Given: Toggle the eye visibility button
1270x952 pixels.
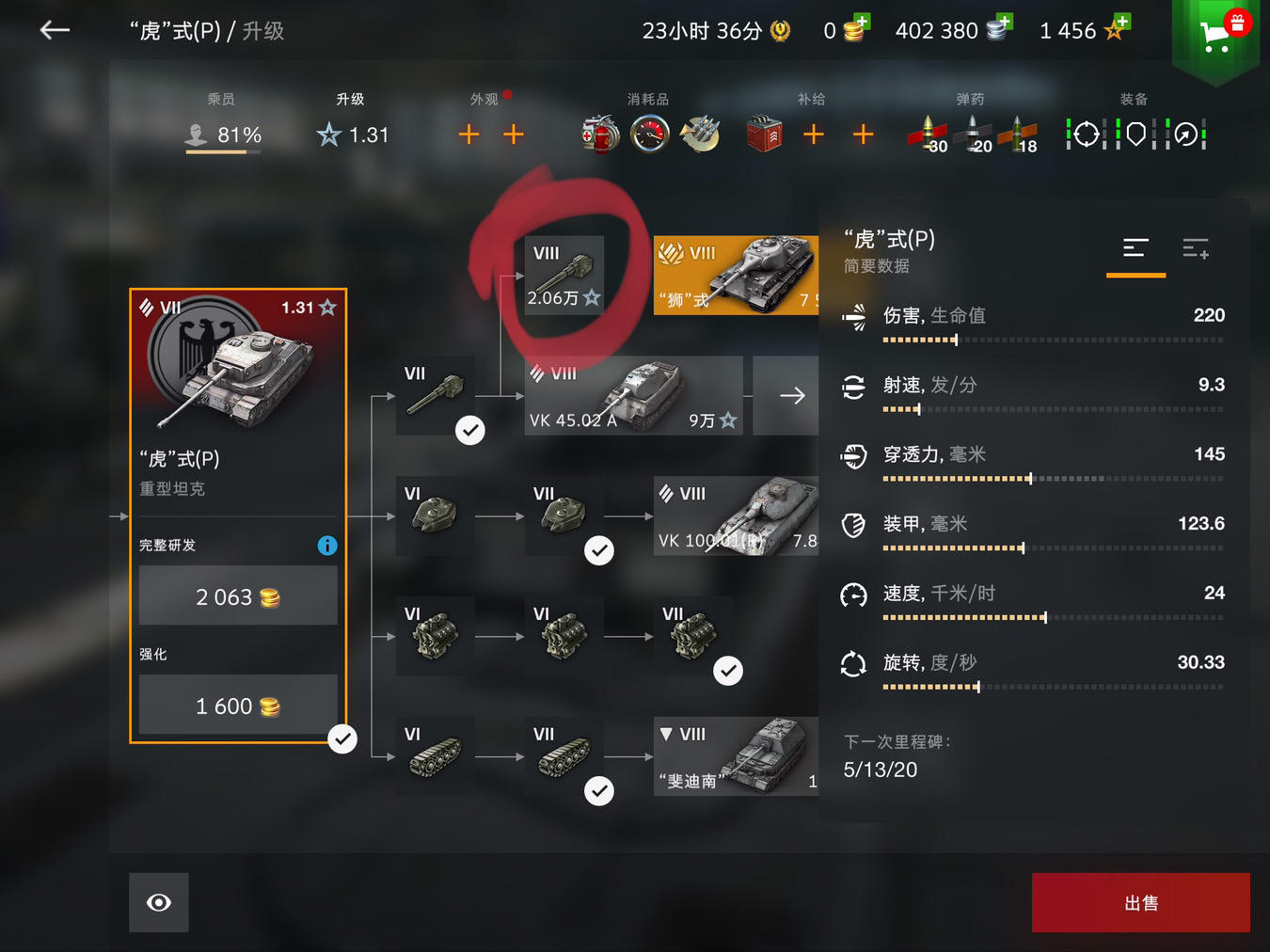Looking at the screenshot, I should click(159, 903).
